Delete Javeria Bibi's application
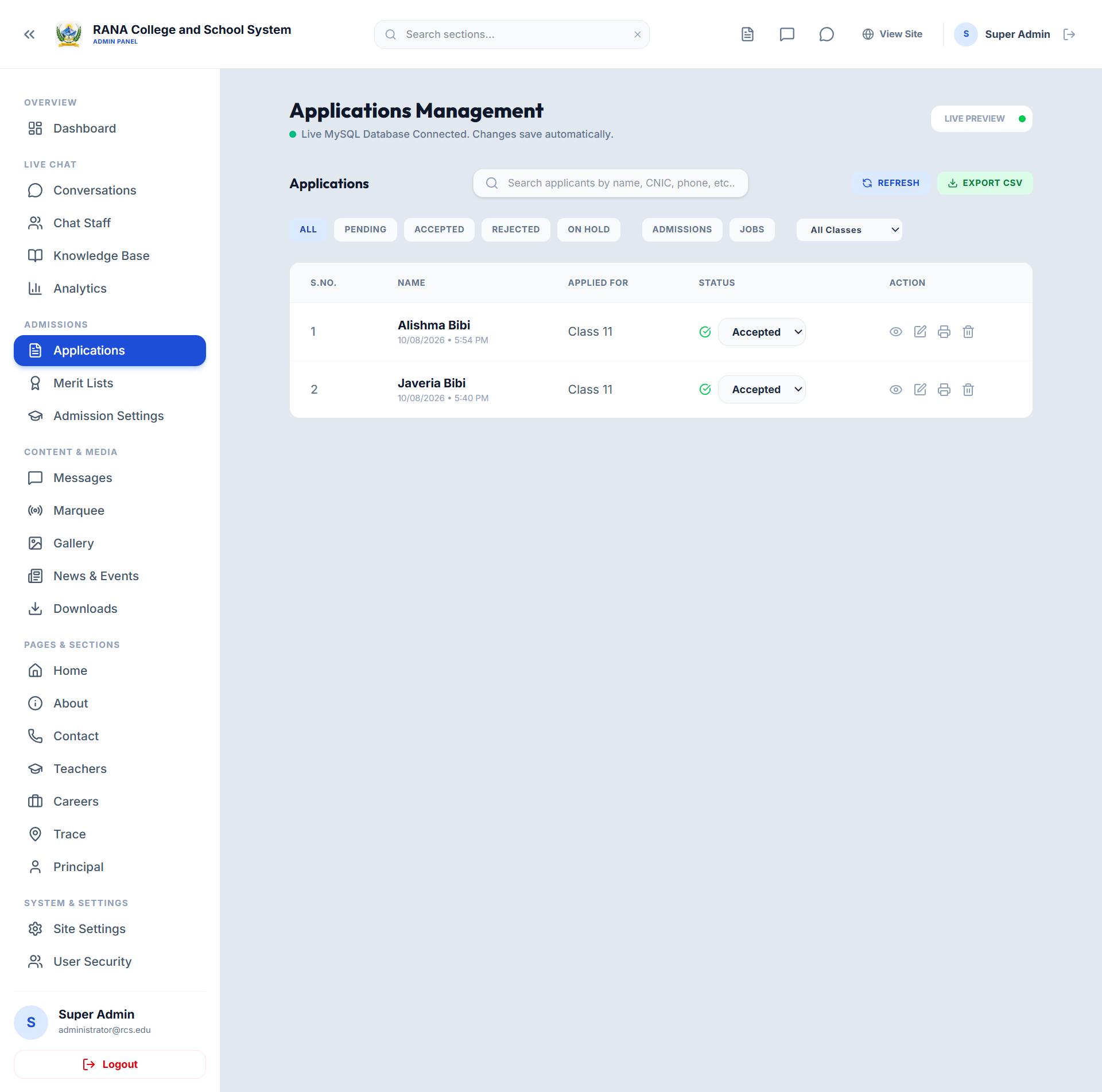Screen dimensions: 1102x1092 pos(968,390)
